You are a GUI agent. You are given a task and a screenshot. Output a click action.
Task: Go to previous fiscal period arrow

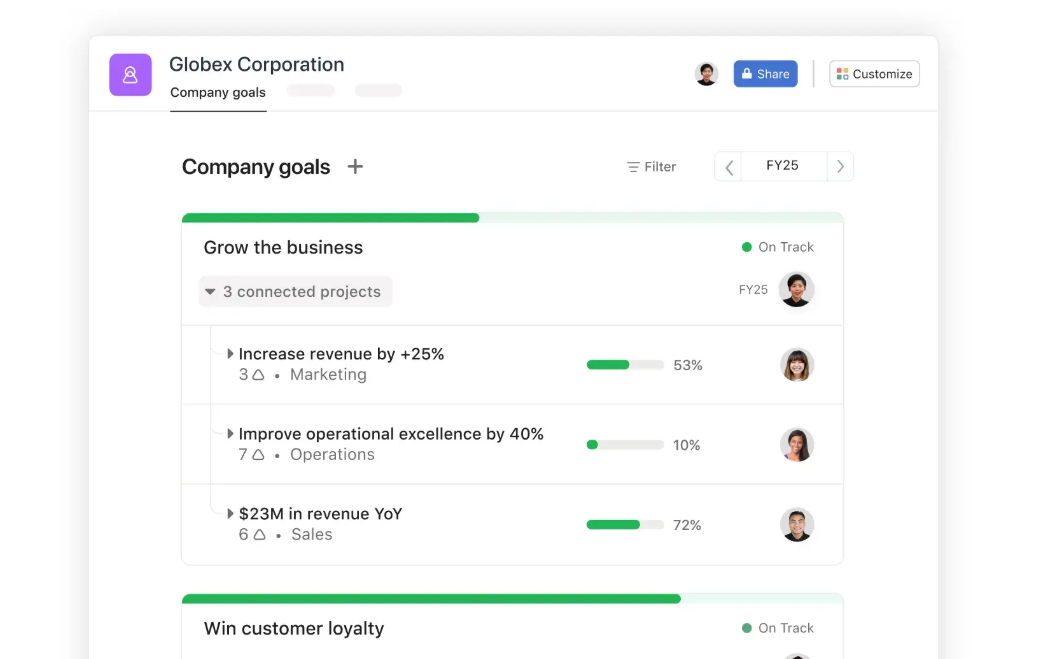pos(729,167)
